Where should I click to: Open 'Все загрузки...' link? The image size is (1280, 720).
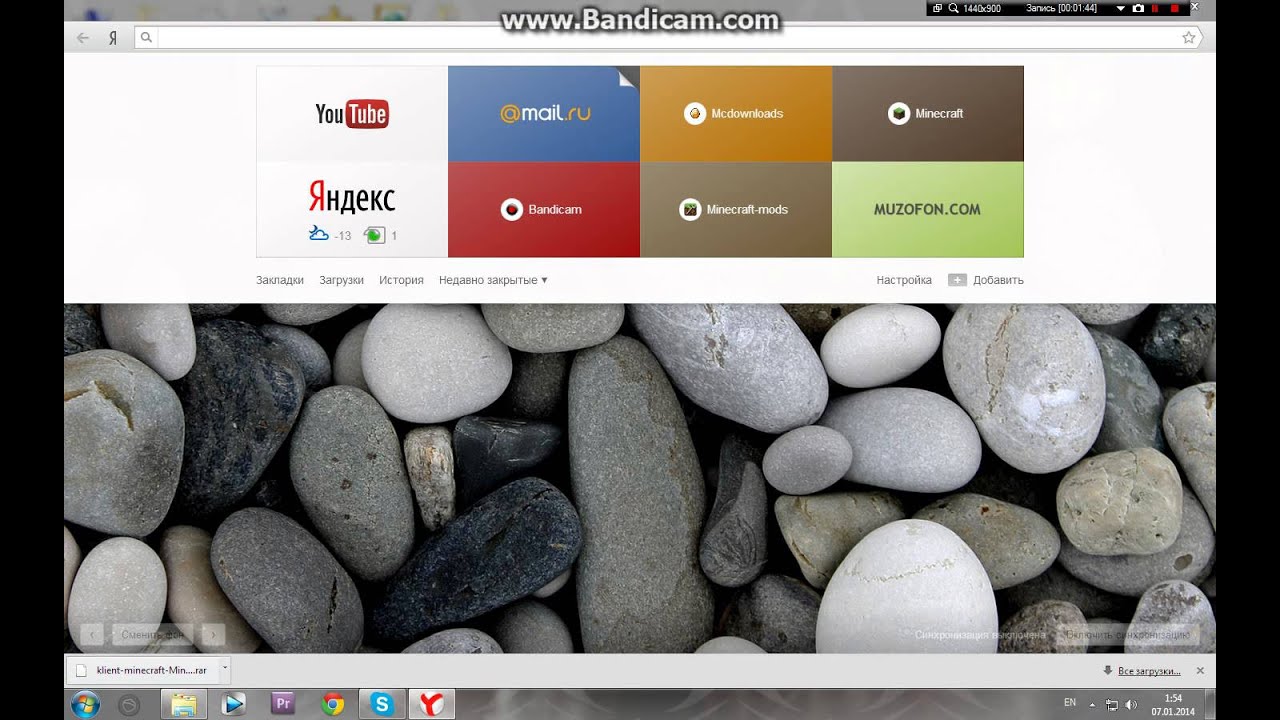1149,671
